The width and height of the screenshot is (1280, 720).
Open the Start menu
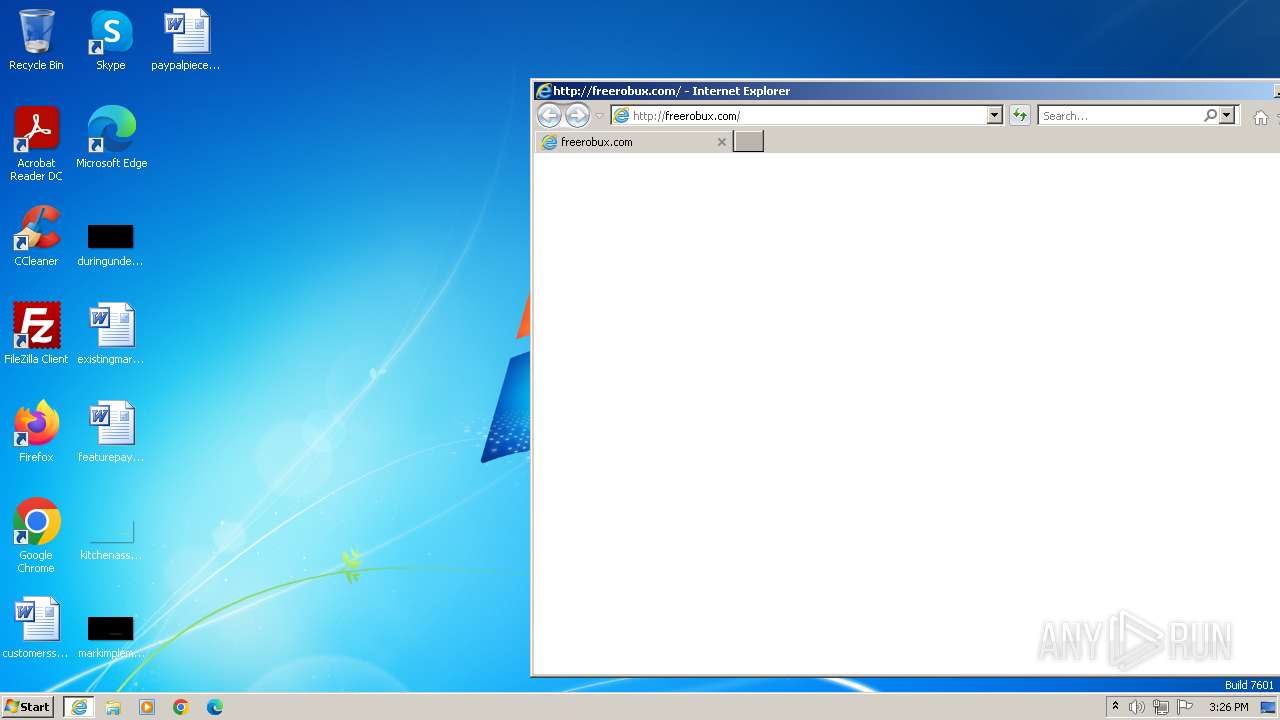[x=28, y=707]
